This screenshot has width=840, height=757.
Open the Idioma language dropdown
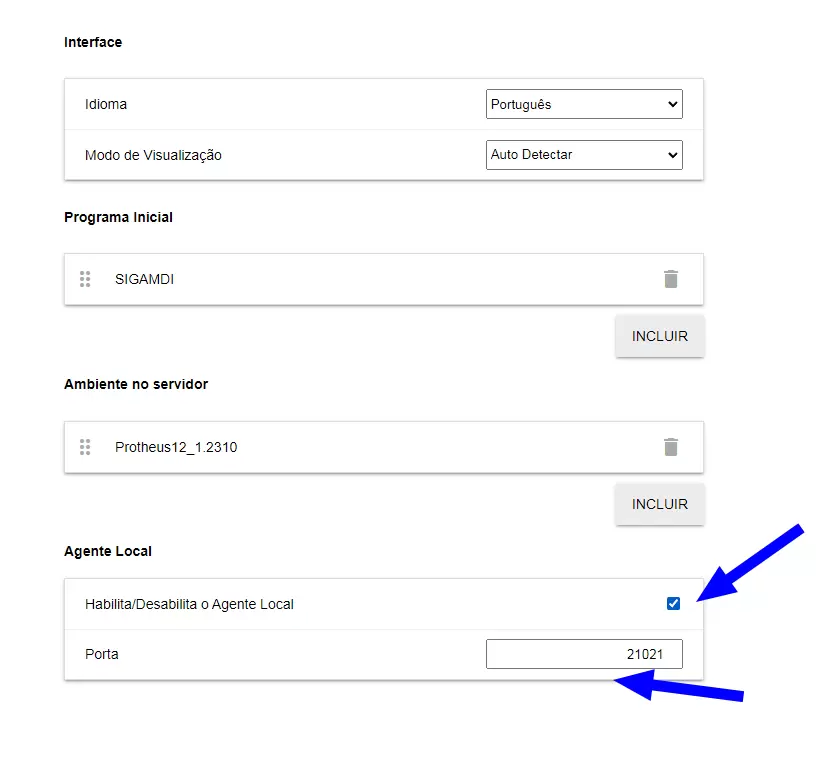tap(584, 104)
